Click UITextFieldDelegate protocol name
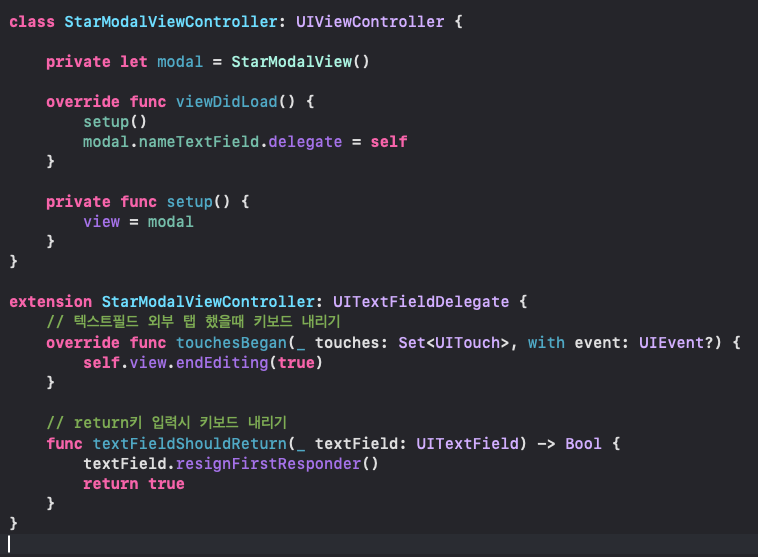 (x=421, y=302)
